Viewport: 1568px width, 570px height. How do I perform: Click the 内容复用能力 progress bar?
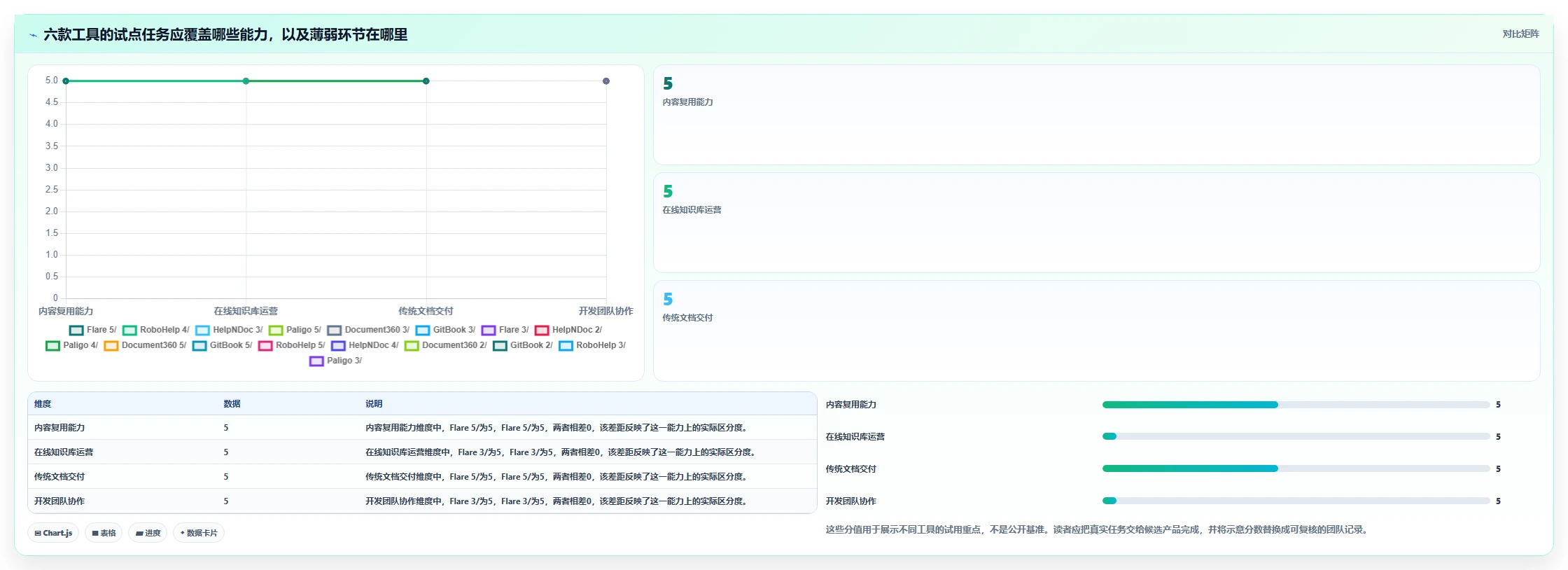[x=1296, y=405]
